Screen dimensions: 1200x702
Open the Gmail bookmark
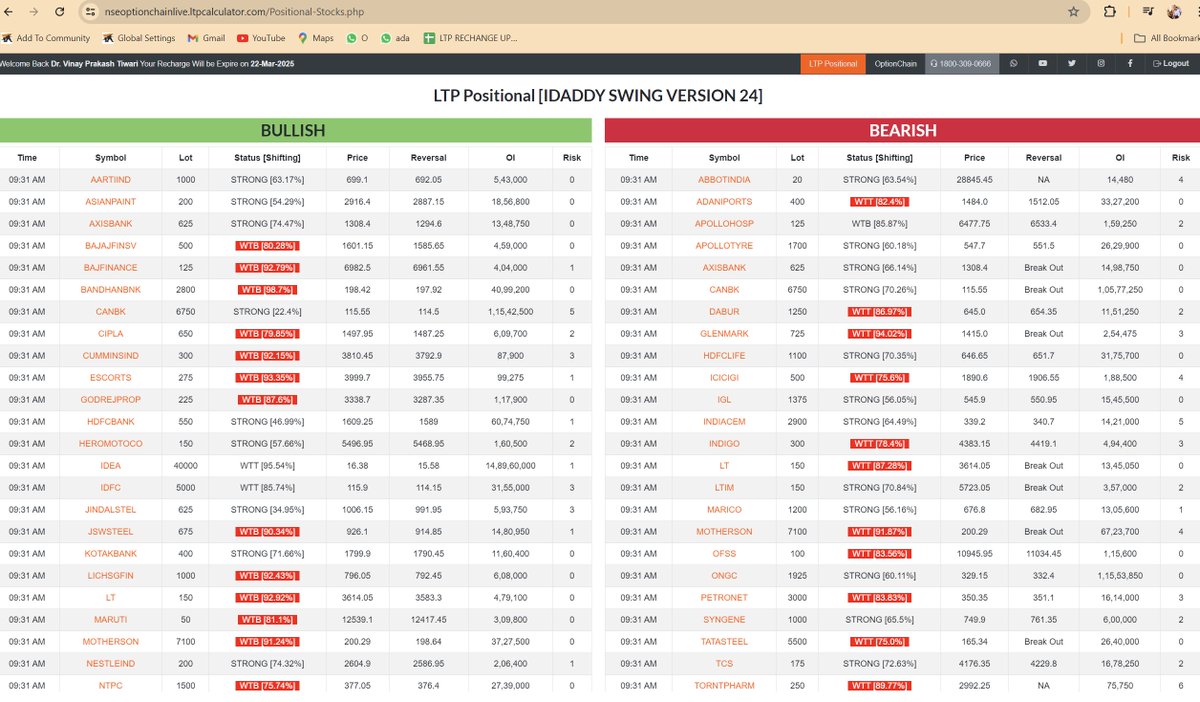tap(206, 38)
